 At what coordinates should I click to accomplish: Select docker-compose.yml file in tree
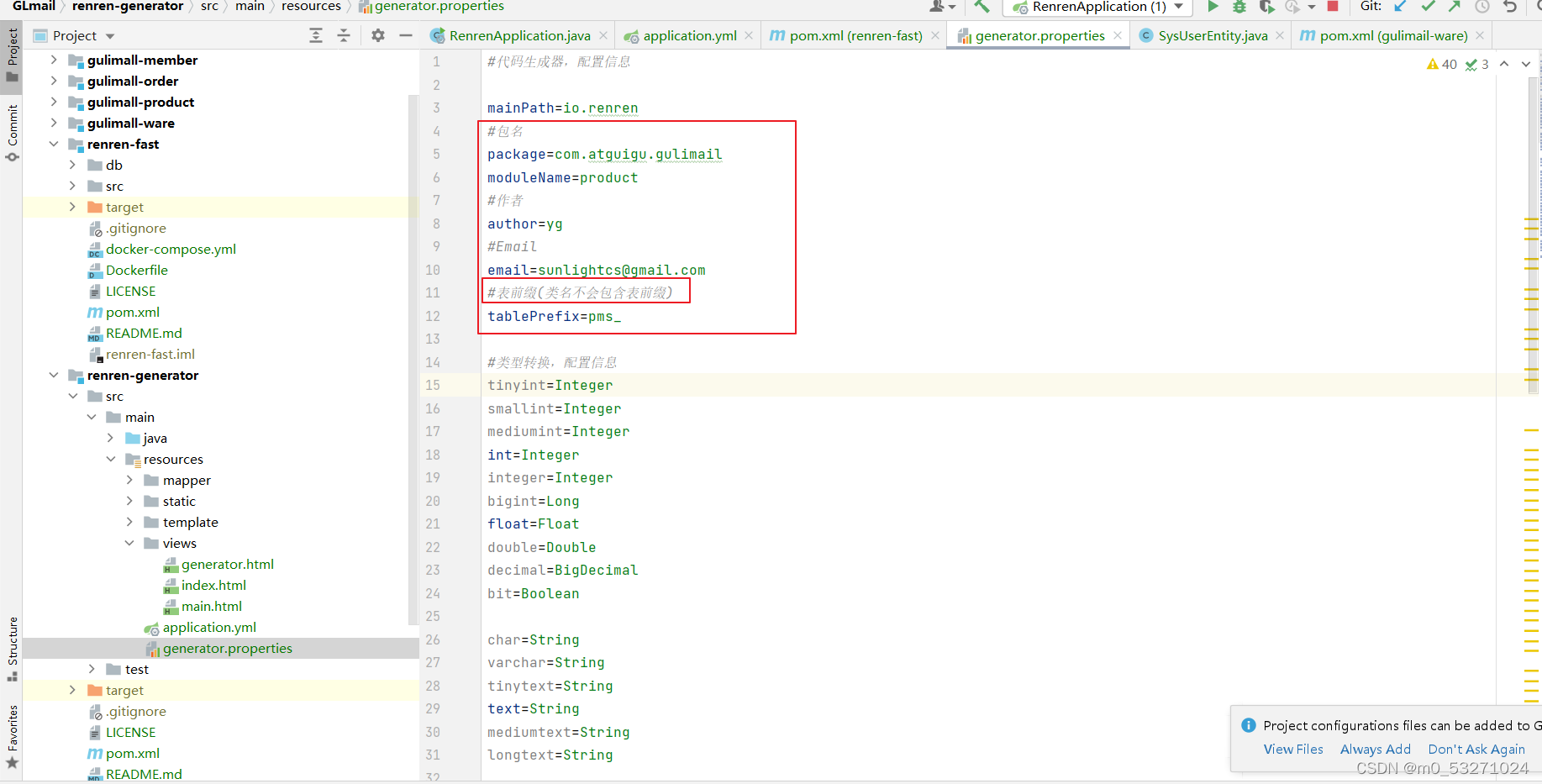coord(162,249)
